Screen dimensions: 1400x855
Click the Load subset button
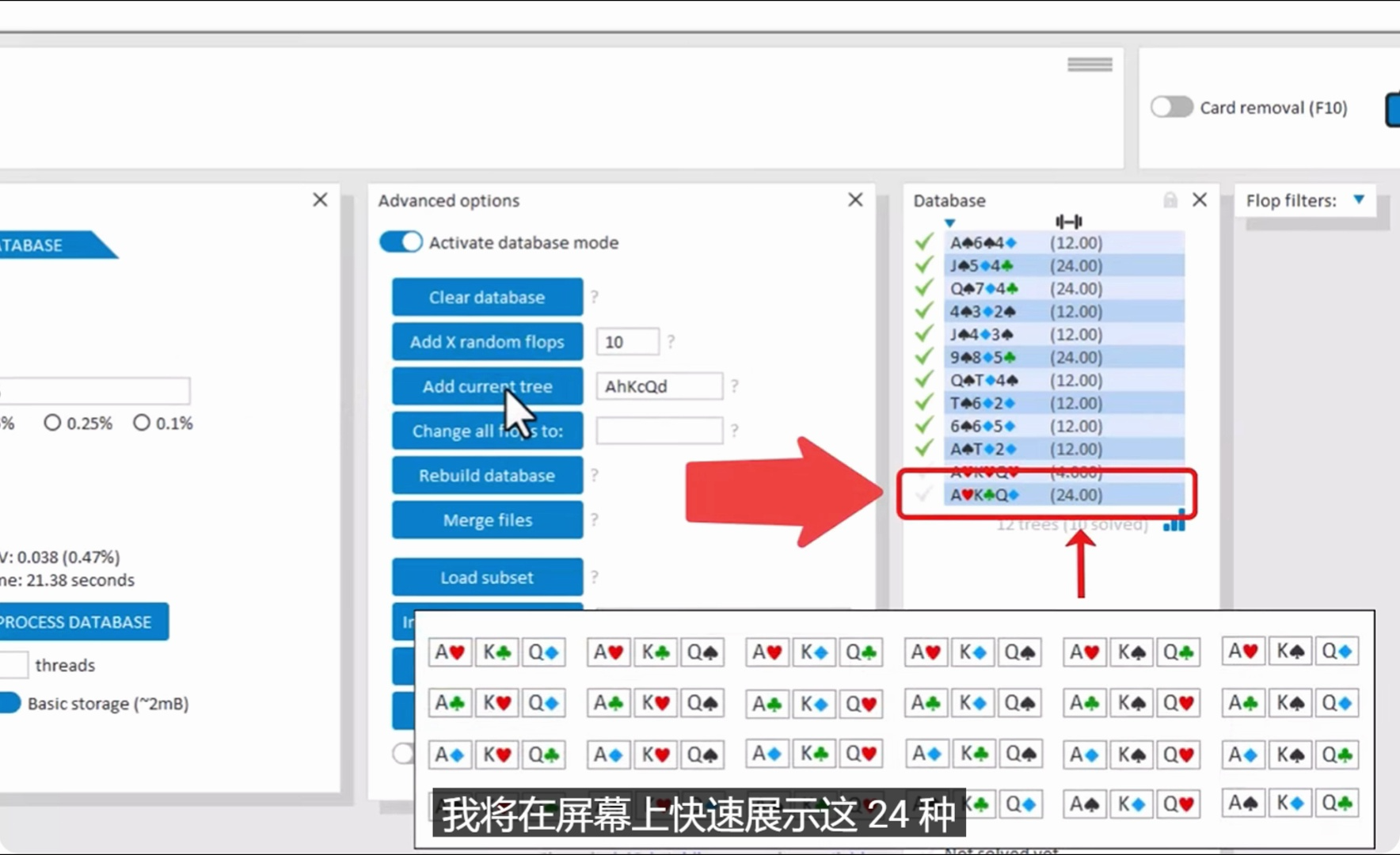[x=487, y=577]
